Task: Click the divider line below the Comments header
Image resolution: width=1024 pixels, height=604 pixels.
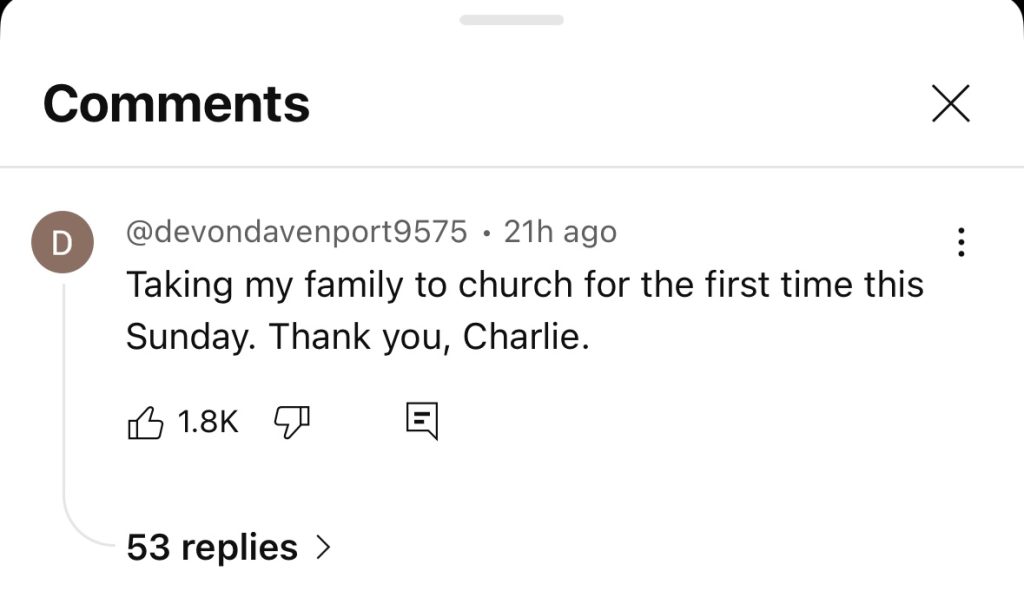Action: coord(512,166)
